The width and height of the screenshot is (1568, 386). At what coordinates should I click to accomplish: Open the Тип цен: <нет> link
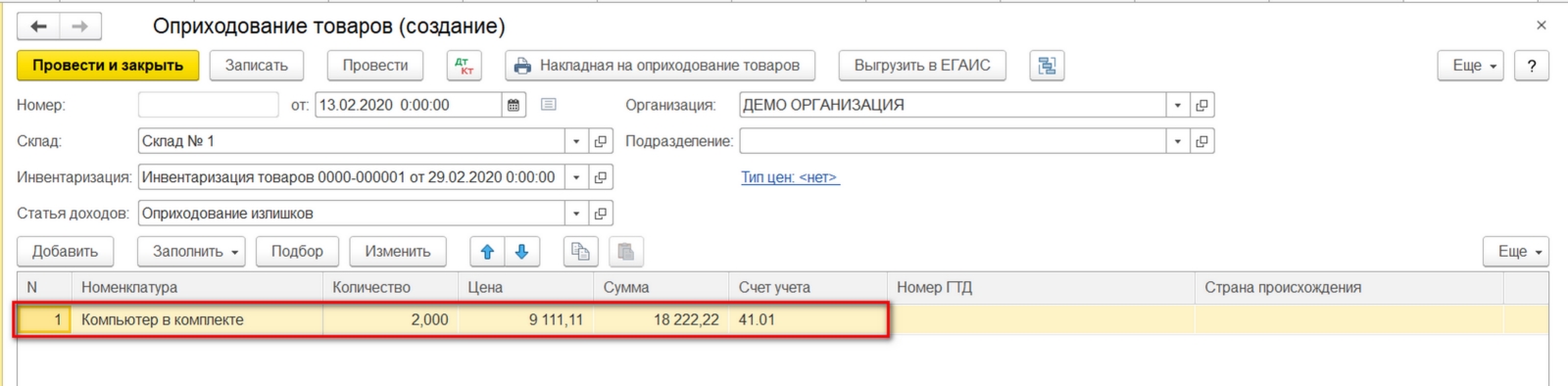[790, 177]
